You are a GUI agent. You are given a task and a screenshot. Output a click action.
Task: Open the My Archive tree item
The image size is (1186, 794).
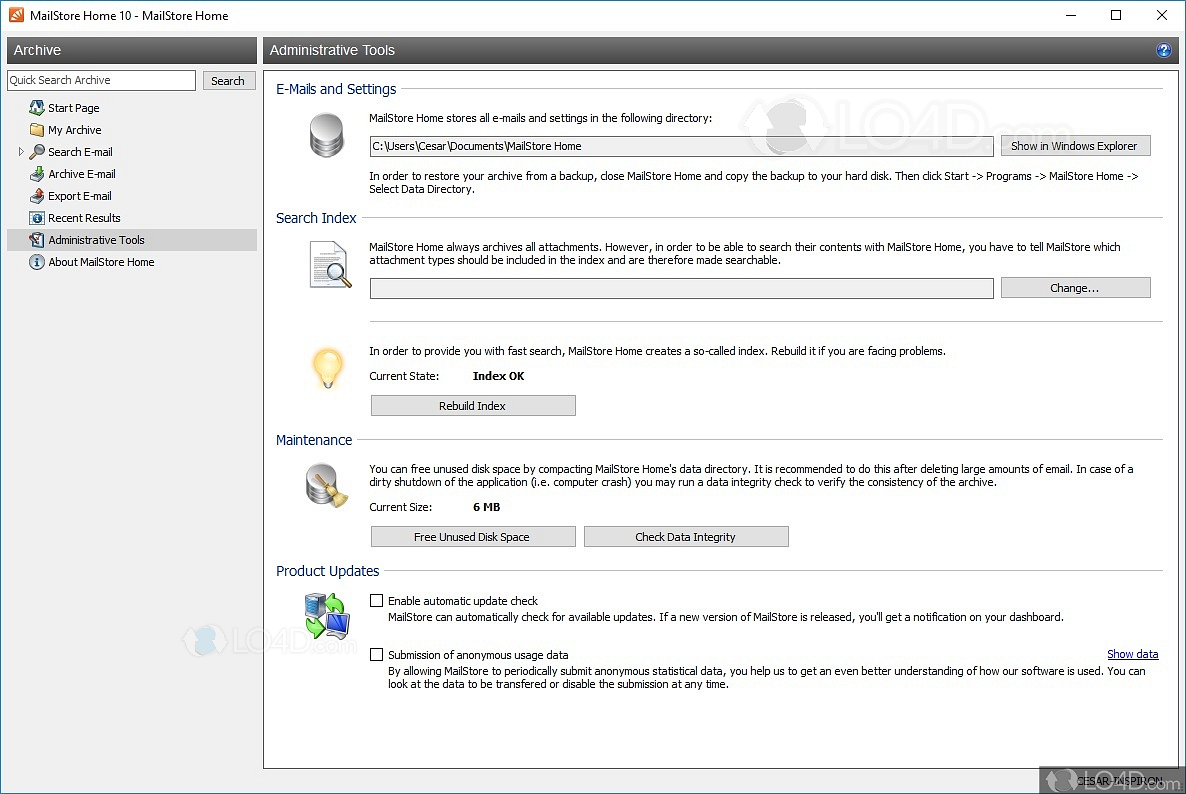point(75,130)
